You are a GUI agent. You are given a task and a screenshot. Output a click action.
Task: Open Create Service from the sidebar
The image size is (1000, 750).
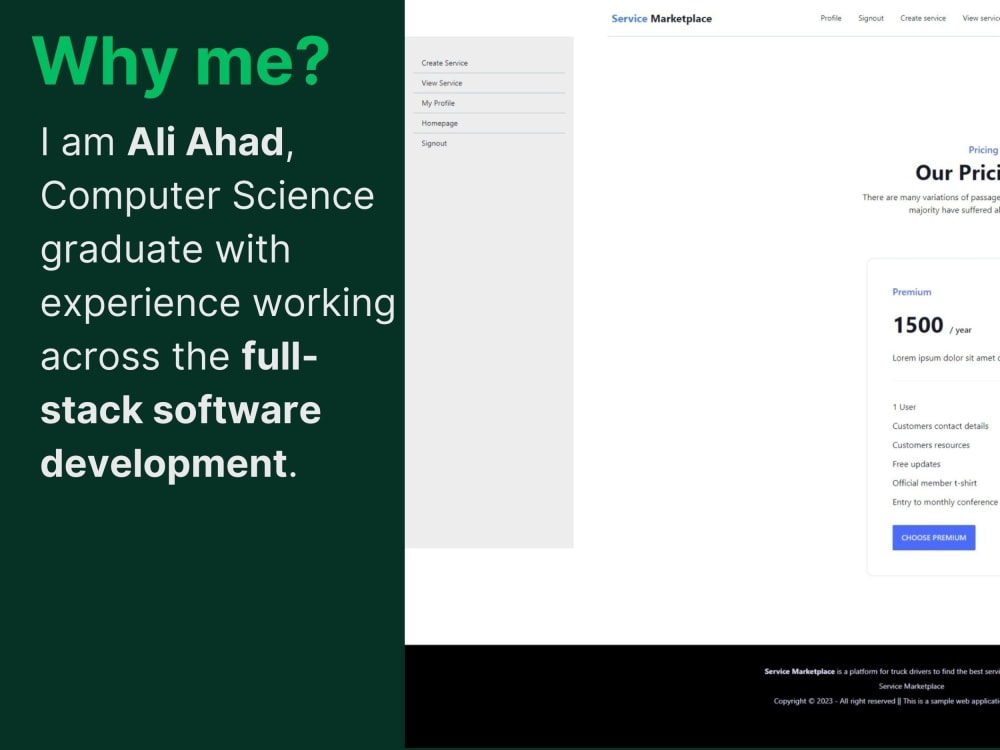pos(444,62)
